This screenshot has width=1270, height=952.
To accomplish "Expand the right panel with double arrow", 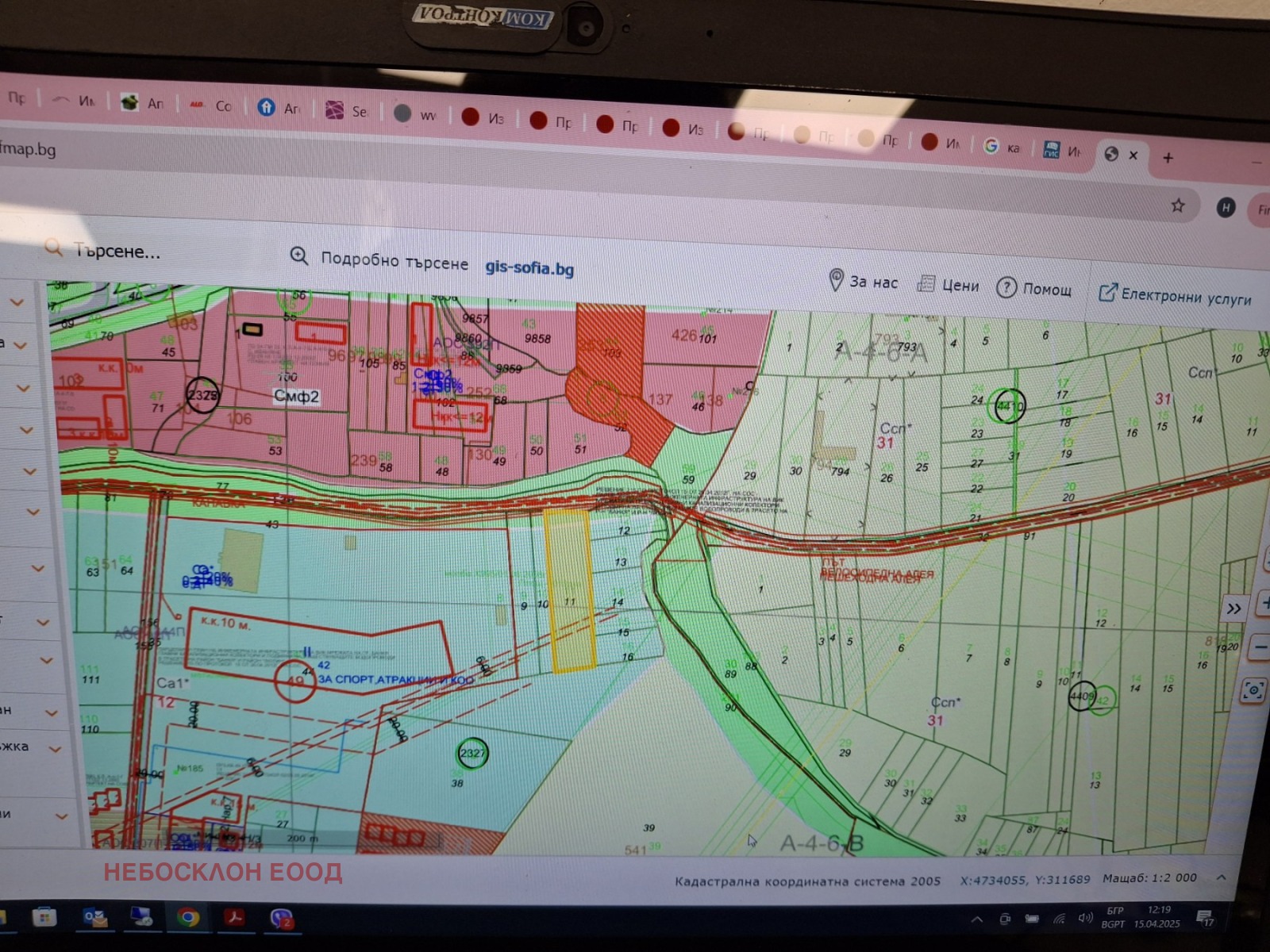I will point(1233,608).
